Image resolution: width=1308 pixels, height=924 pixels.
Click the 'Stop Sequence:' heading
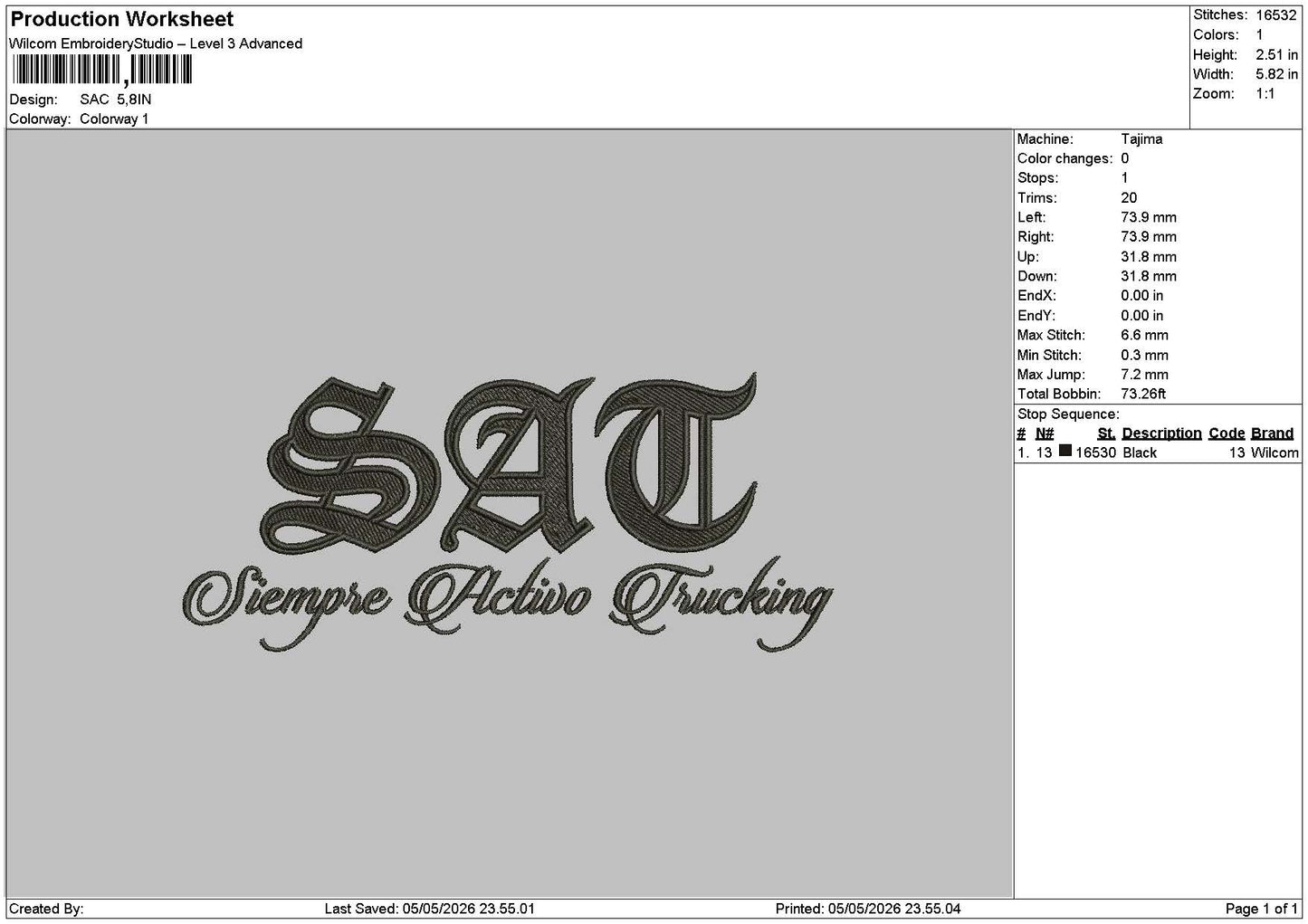[x=1068, y=414]
